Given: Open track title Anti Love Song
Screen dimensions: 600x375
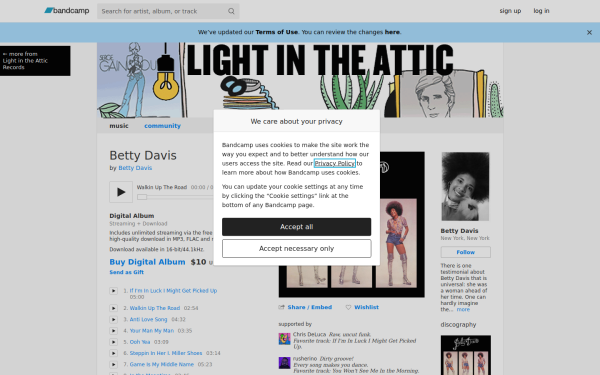Looking at the screenshot, I should (148, 320).
